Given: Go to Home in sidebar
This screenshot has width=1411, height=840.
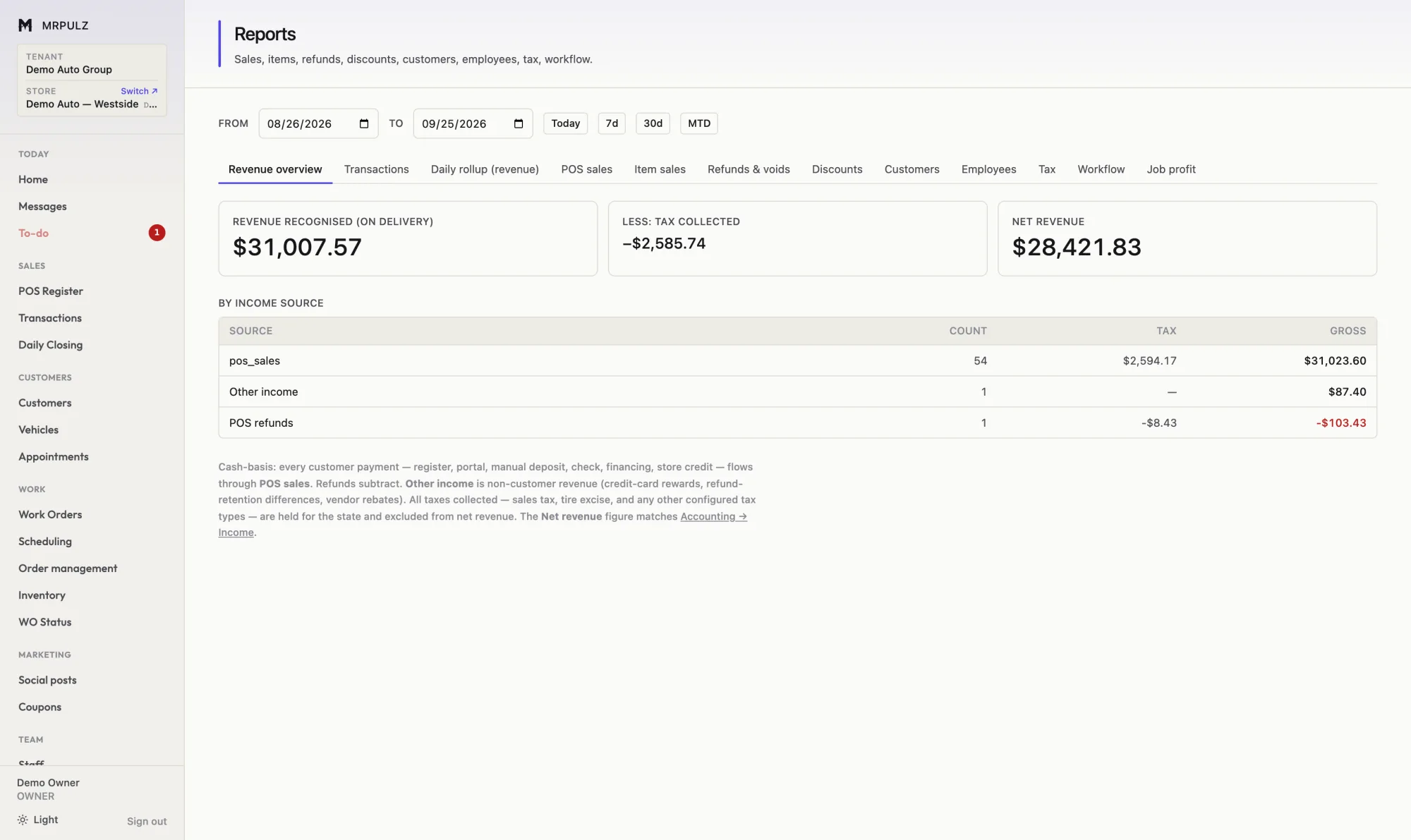Looking at the screenshot, I should (x=33, y=180).
